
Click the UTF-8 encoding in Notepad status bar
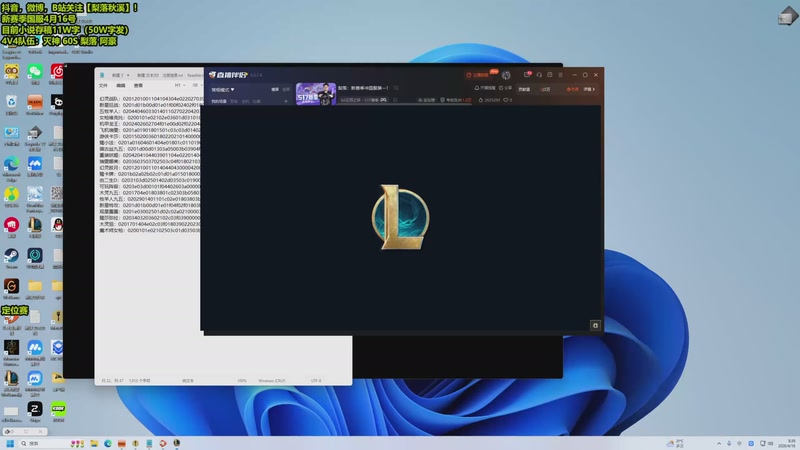316,381
